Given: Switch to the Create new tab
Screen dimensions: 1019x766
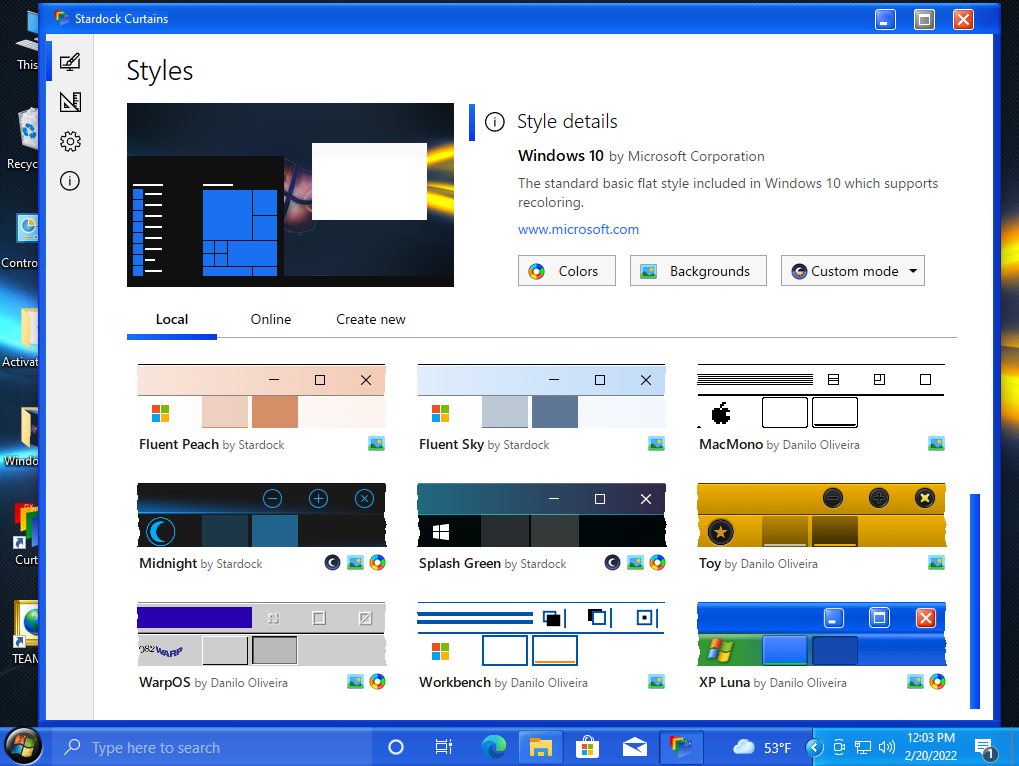Looking at the screenshot, I should pos(370,320).
